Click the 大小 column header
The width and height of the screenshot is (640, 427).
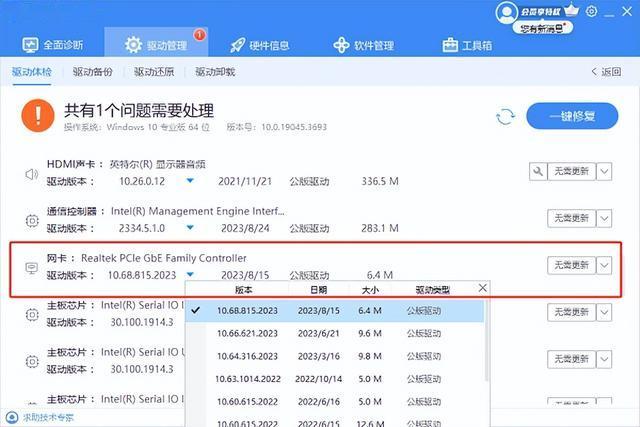[370, 290]
